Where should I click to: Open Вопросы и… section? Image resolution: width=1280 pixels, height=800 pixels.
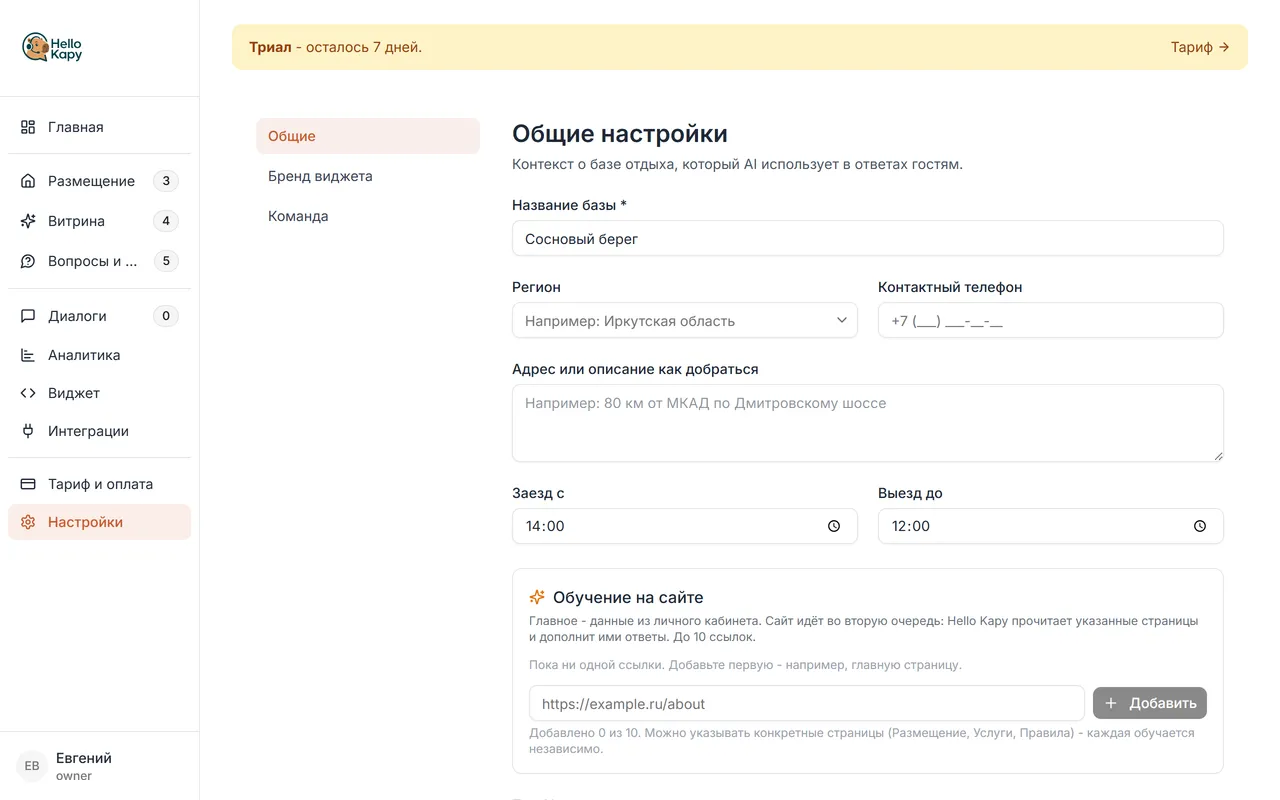click(99, 261)
